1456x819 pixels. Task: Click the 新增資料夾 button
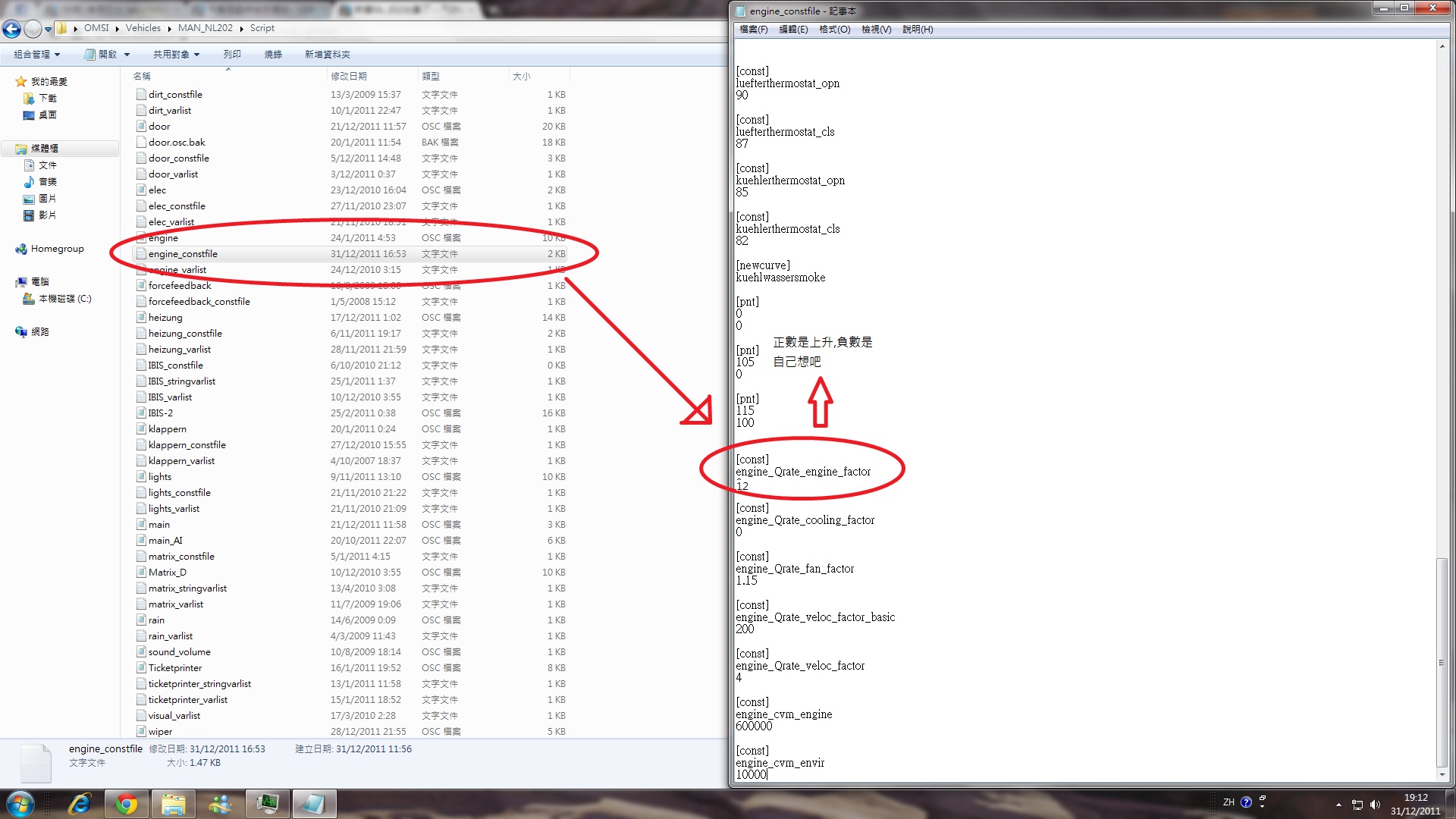[327, 55]
